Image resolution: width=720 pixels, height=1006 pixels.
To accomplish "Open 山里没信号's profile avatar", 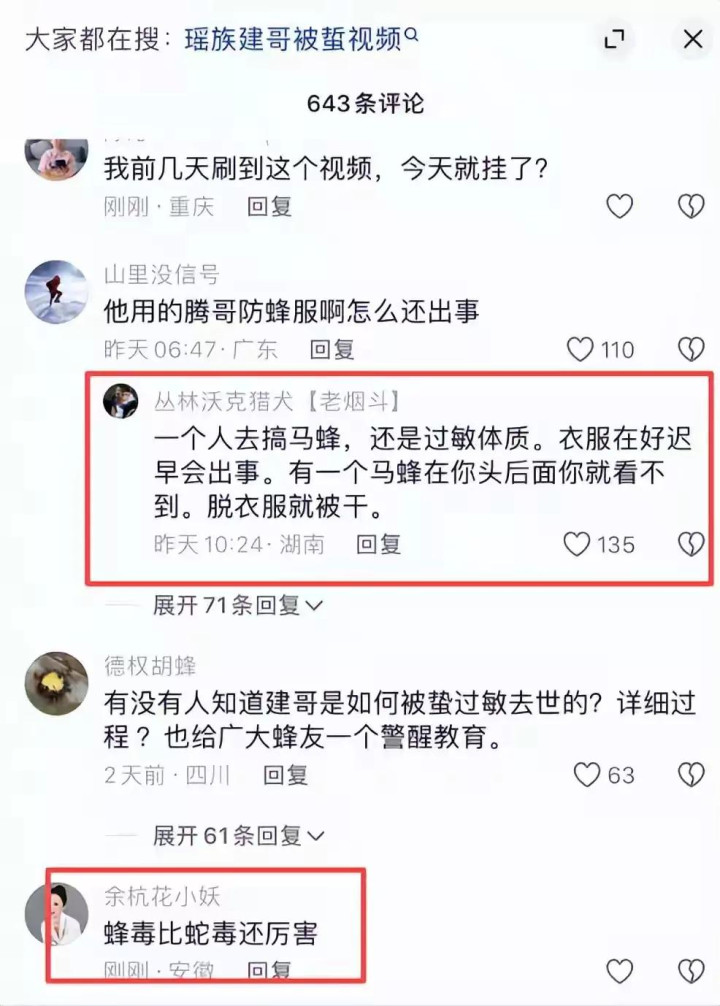I will coord(56,292).
